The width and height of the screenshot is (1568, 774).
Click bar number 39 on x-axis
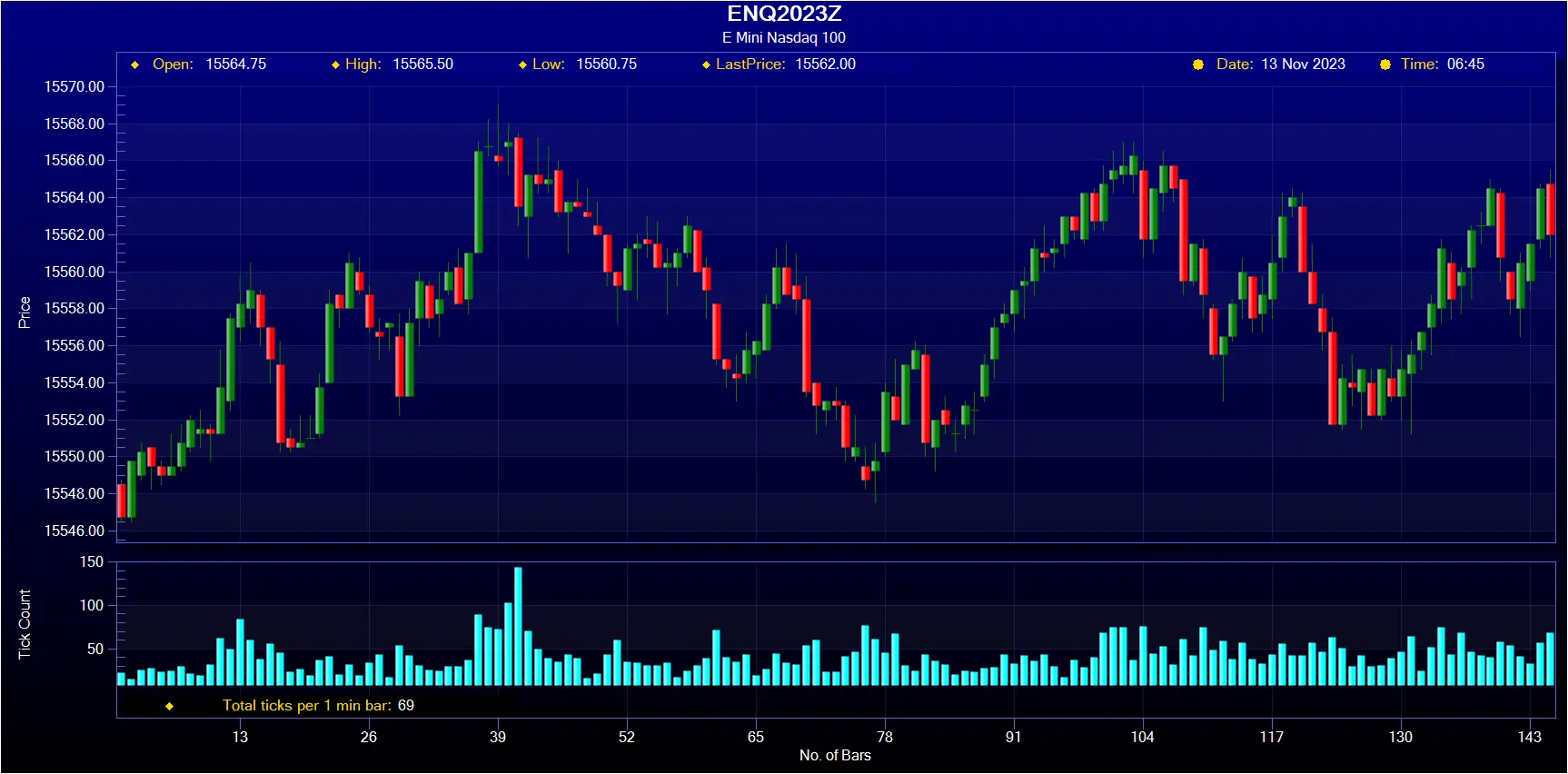tap(498, 737)
